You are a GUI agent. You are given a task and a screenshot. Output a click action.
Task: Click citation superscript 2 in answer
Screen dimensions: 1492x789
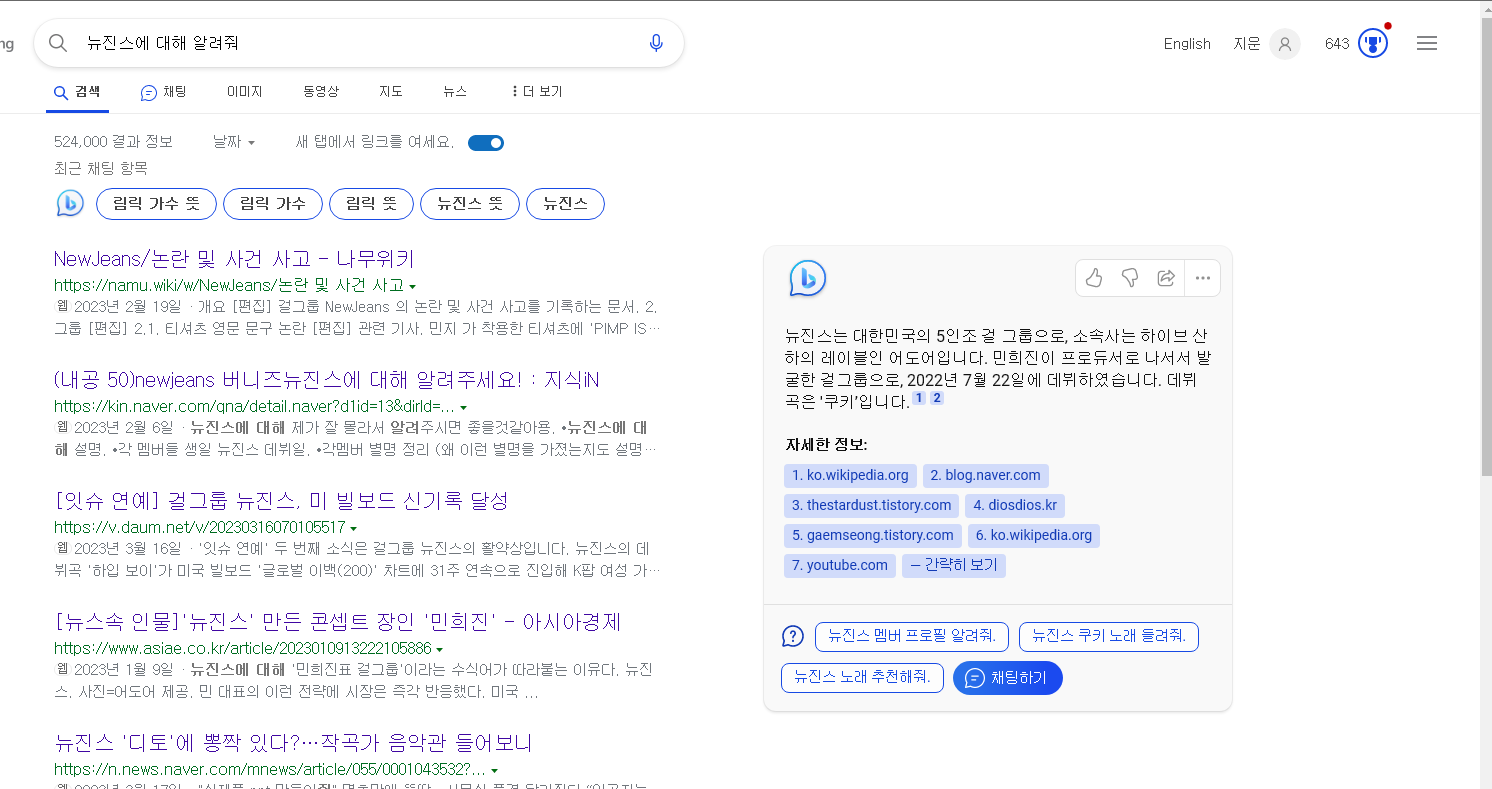point(937,398)
